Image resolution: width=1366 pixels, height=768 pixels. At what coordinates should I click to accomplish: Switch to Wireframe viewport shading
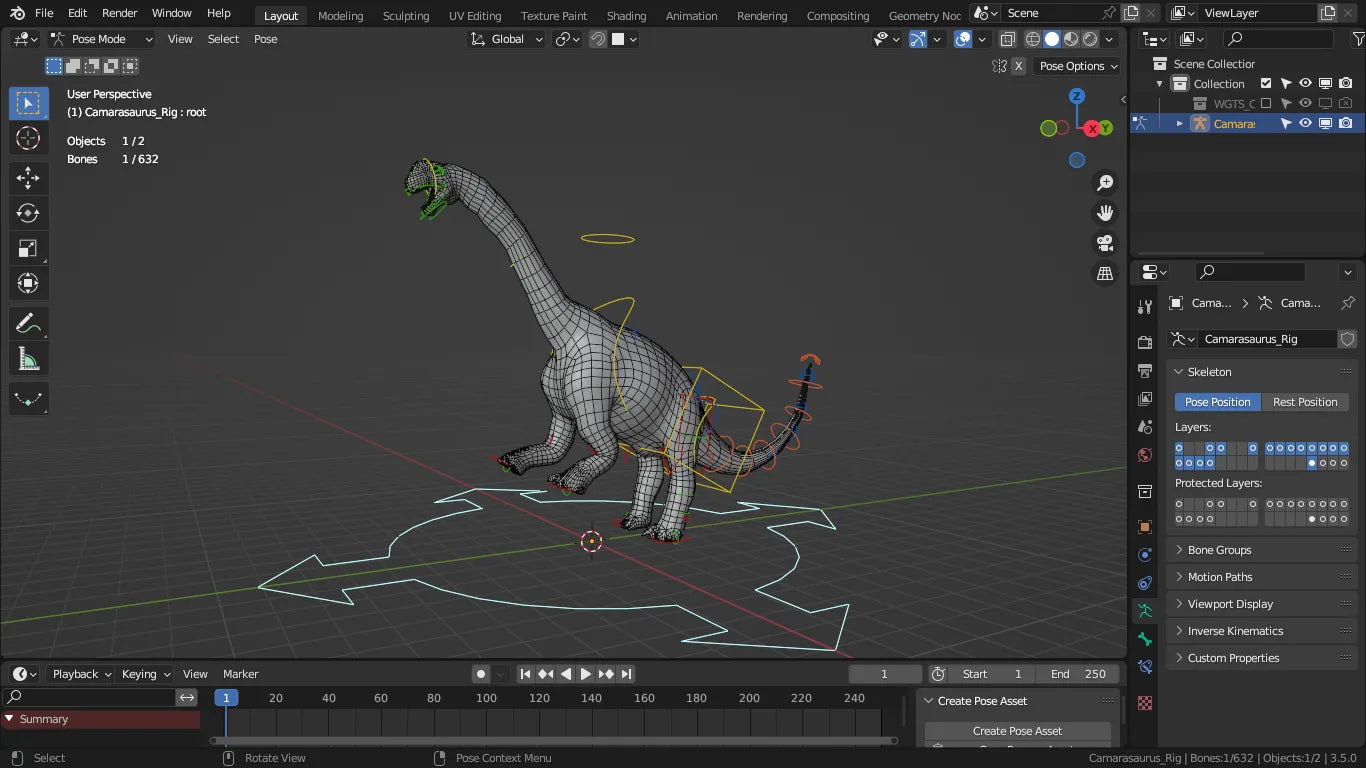[x=1033, y=39]
